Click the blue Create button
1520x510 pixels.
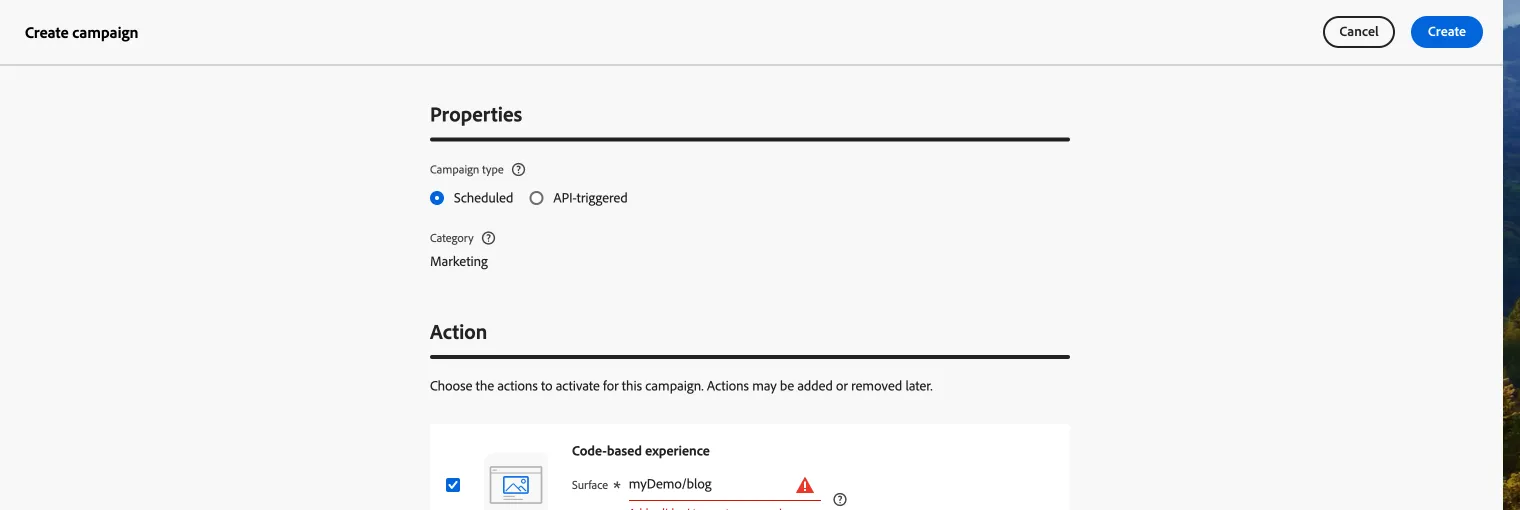(x=1446, y=32)
